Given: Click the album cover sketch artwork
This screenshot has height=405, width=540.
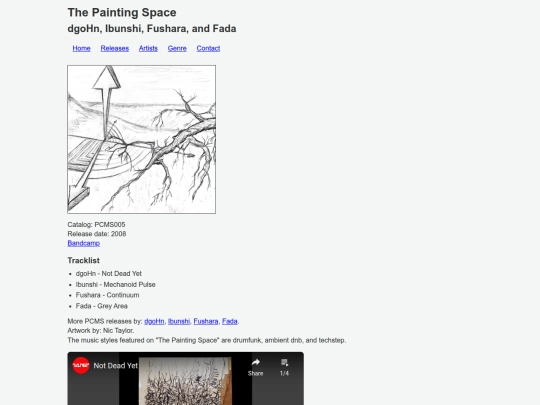Looking at the screenshot, I should 142,139.
